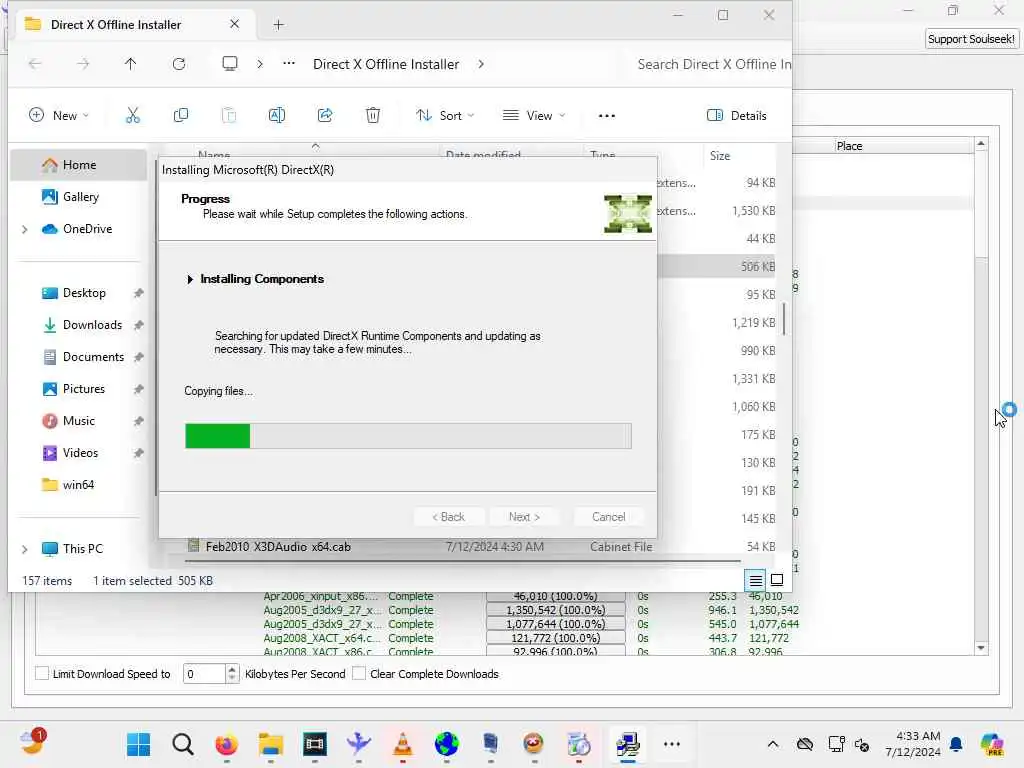The height and width of the screenshot is (768, 1024).
Task: Open Home in navigation pane
Action: (x=79, y=165)
